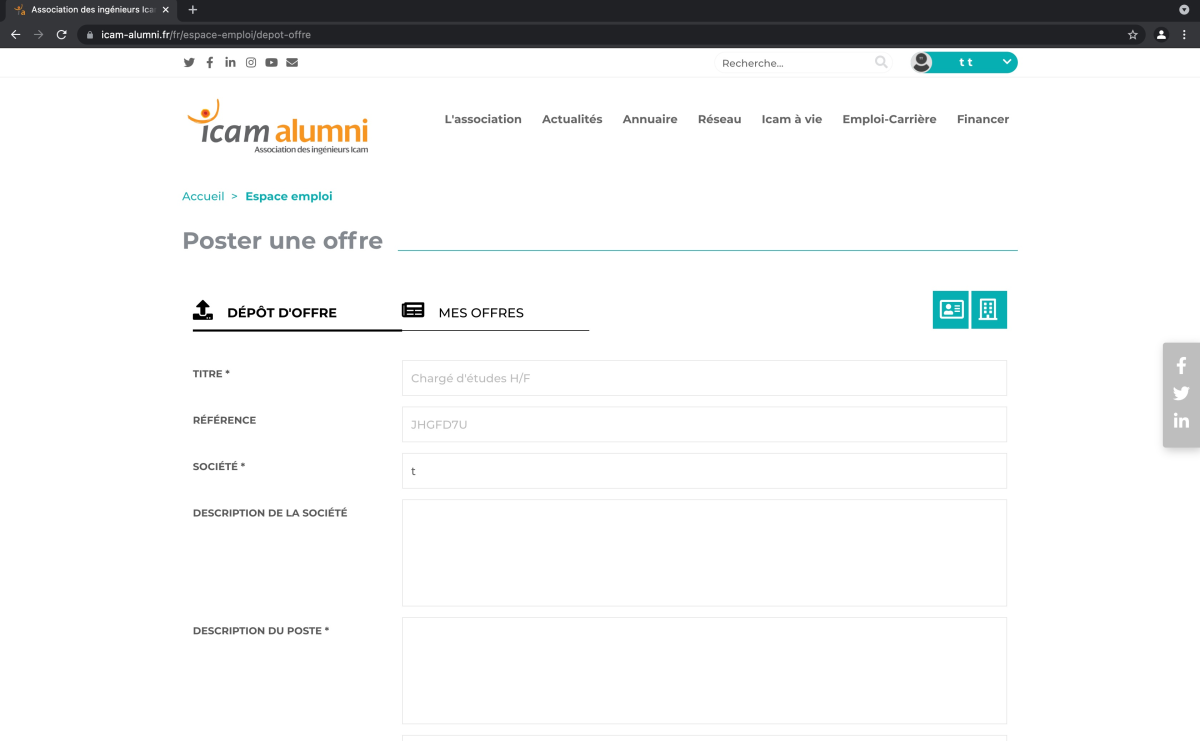Open the Emploi-Carrière menu
1200x741 pixels.
(x=889, y=119)
